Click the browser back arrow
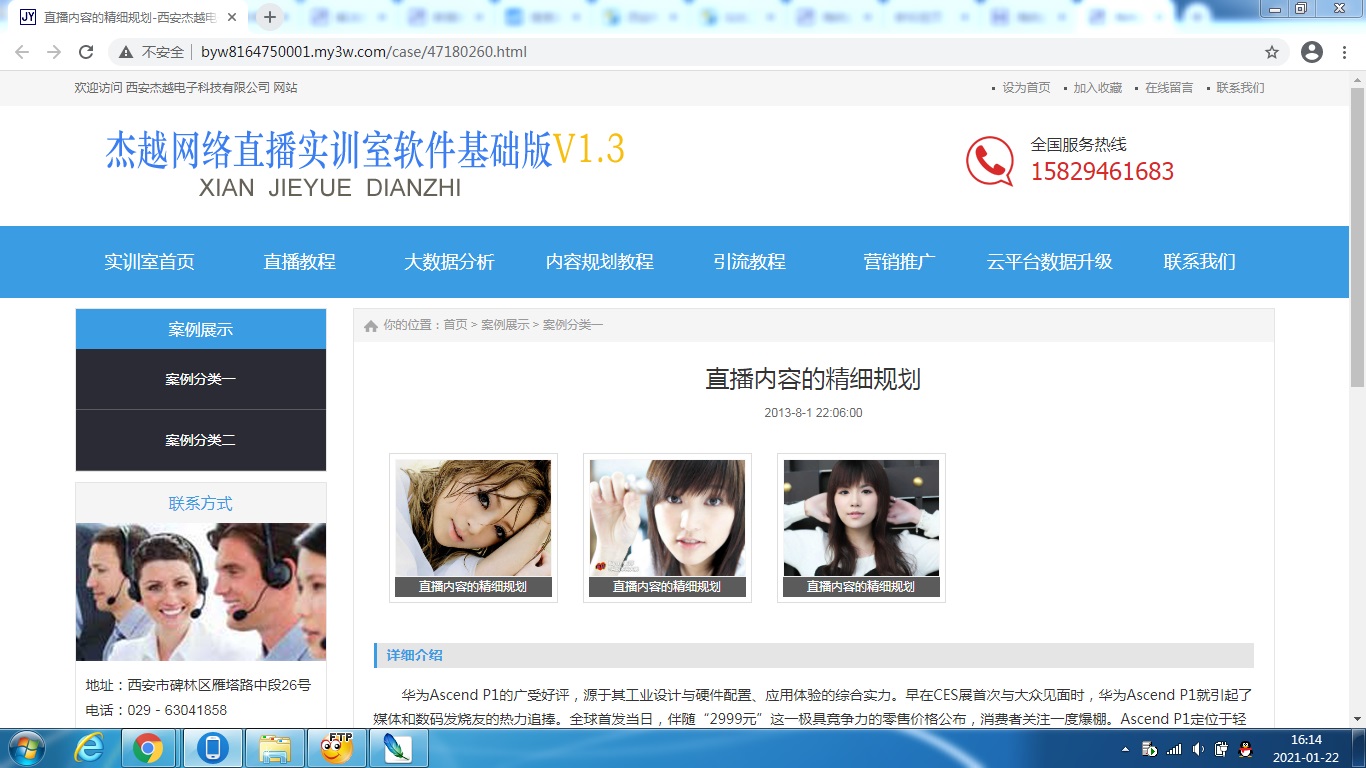1366x768 pixels. (x=22, y=52)
